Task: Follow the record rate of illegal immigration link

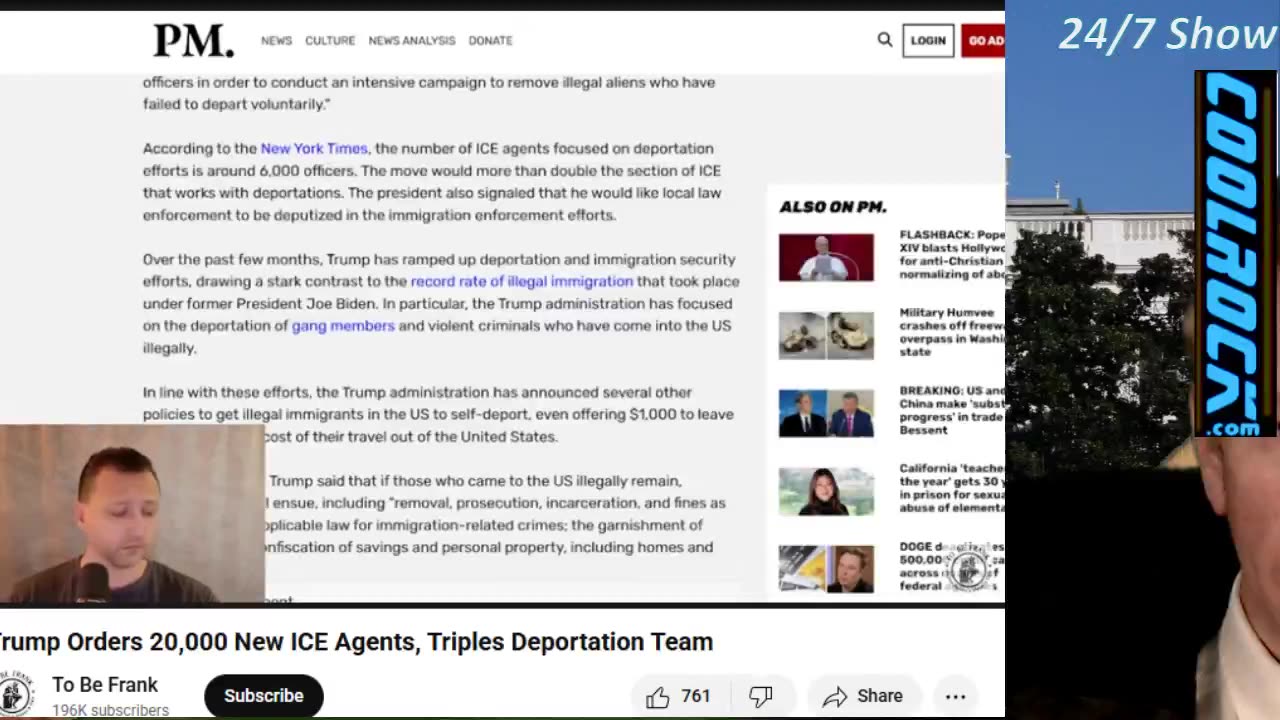Action: 521,281
